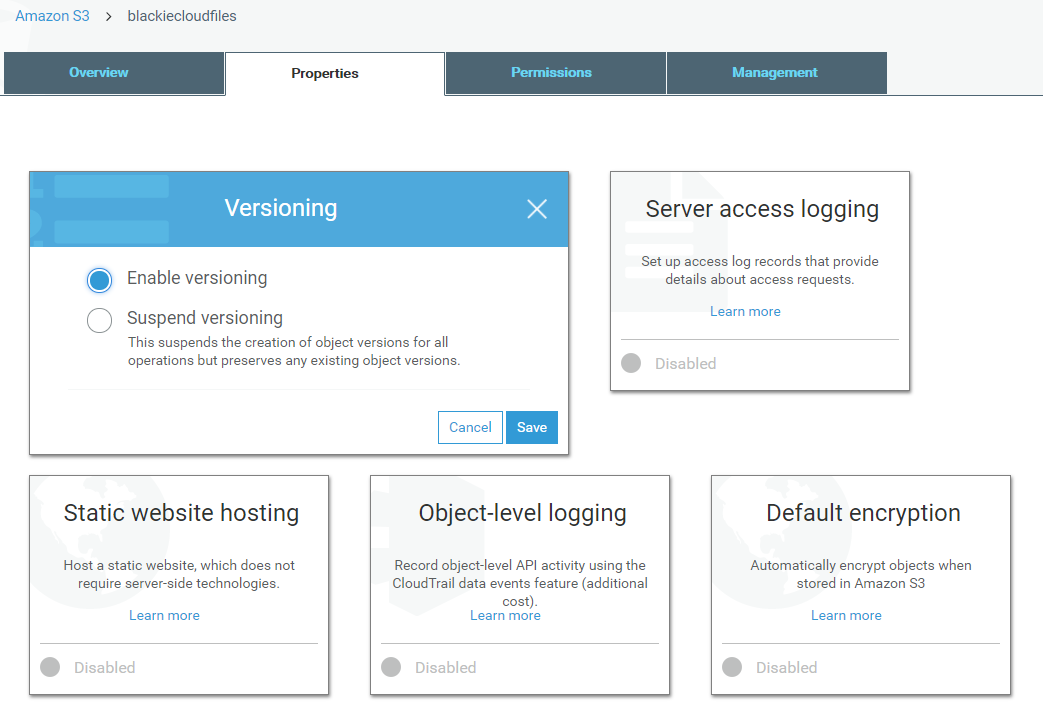1043x706 pixels.
Task: Open the Permissions tab
Action: (551, 73)
